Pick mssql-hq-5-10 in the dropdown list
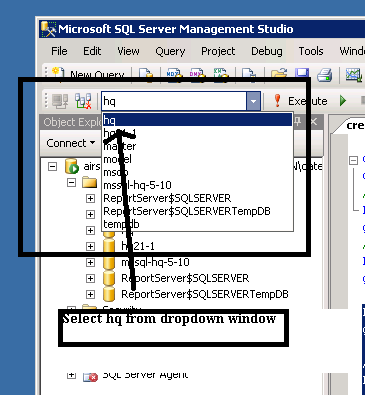365x395 pixels. tap(197, 185)
